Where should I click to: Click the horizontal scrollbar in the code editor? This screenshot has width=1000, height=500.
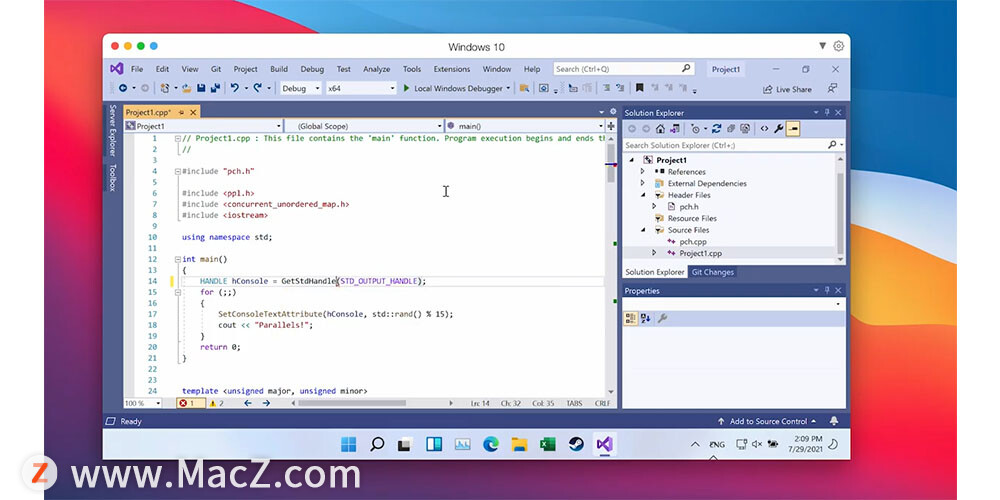coord(351,403)
